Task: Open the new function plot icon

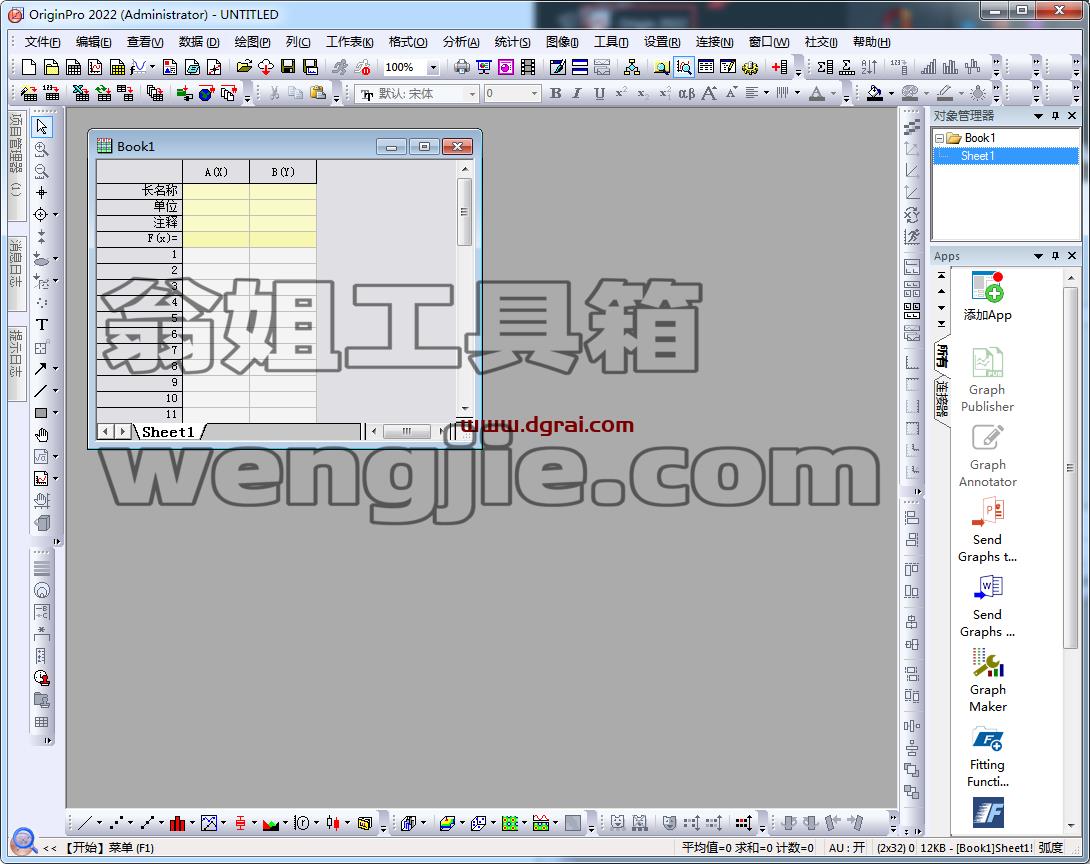Action: 138,67
